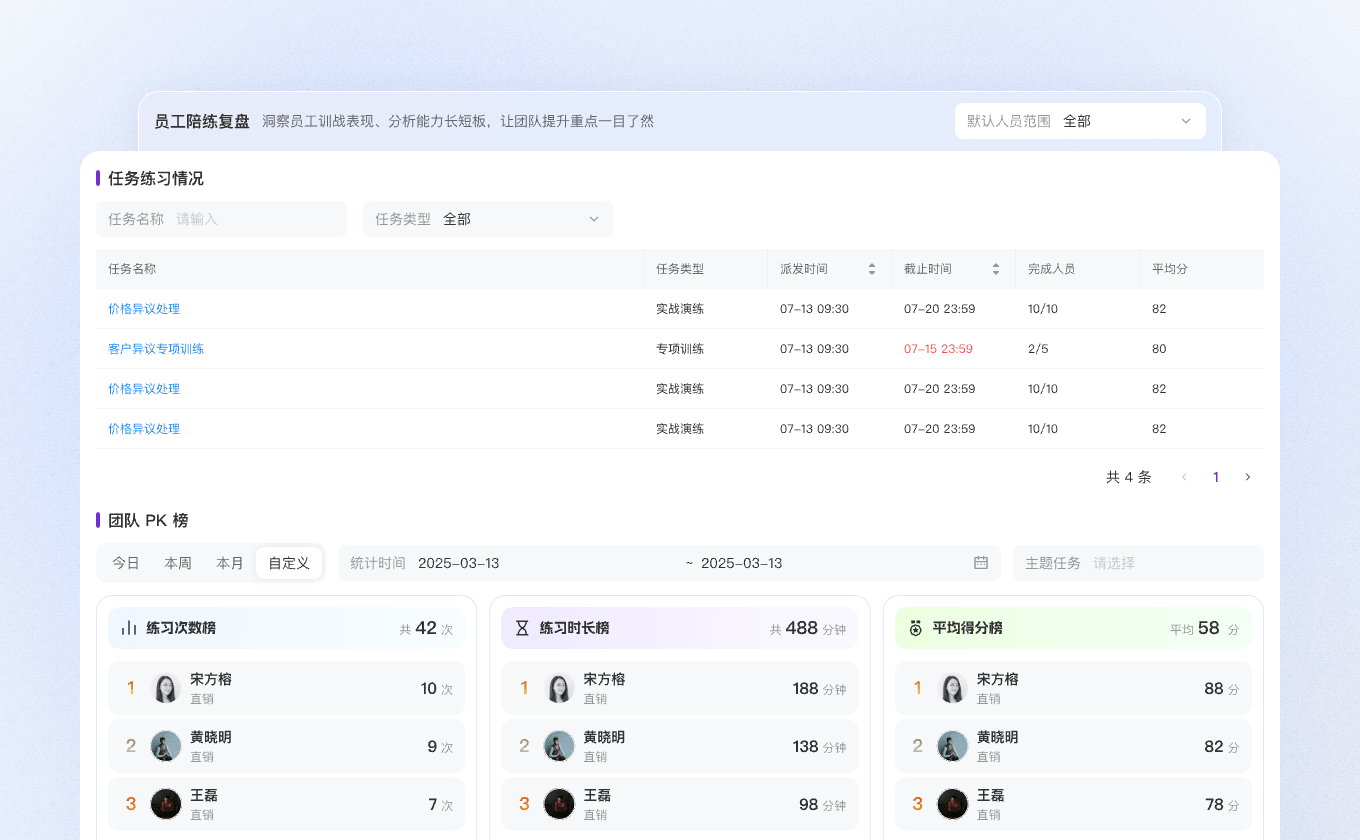The image size is (1360, 840).
Task: Click 王磊's 98 分钟 value
Action: coord(822,804)
